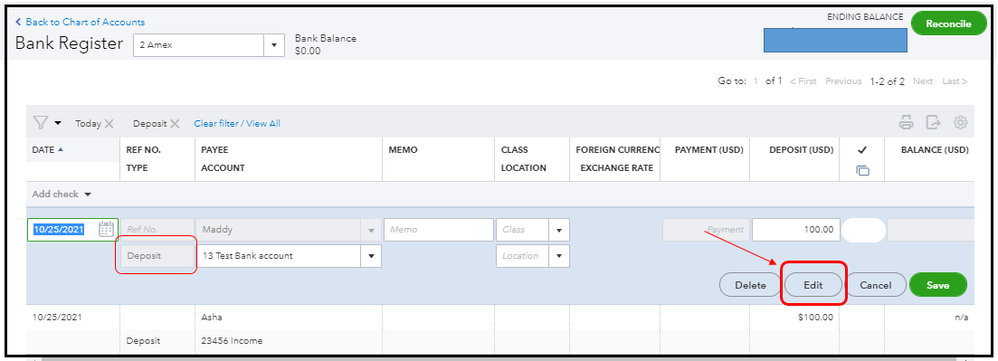This screenshot has width=998, height=361.
Task: Expand the Location dropdown
Action: click(x=559, y=256)
